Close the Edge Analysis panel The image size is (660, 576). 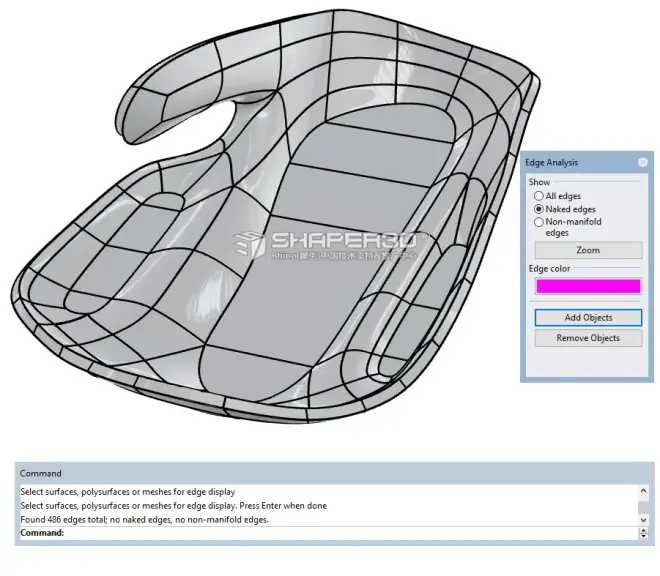point(642,162)
